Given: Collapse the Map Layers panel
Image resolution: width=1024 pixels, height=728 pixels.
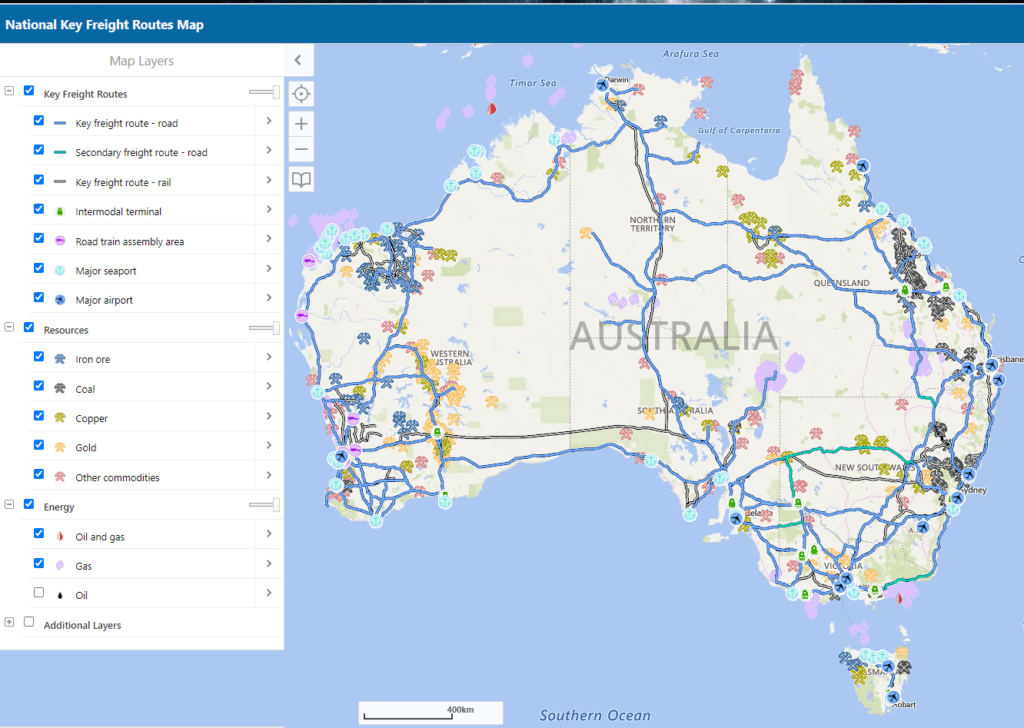Looking at the screenshot, I should tap(297, 59).
